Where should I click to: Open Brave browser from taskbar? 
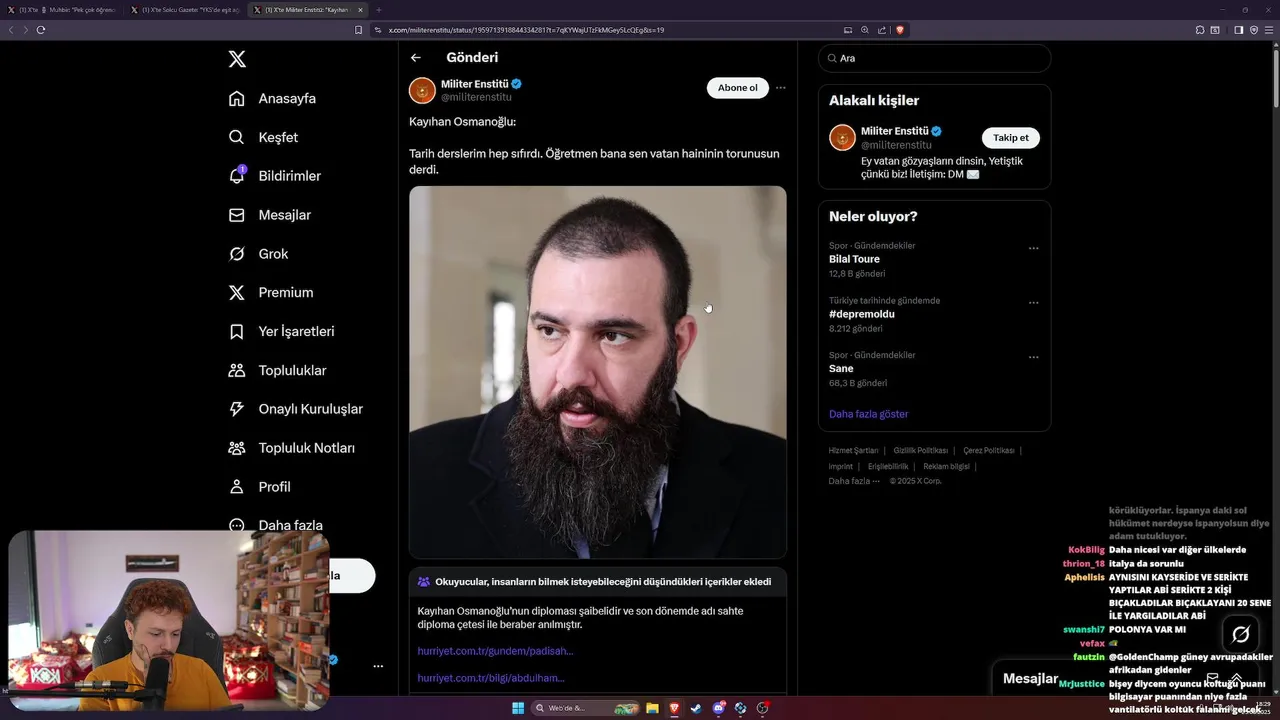tap(674, 708)
